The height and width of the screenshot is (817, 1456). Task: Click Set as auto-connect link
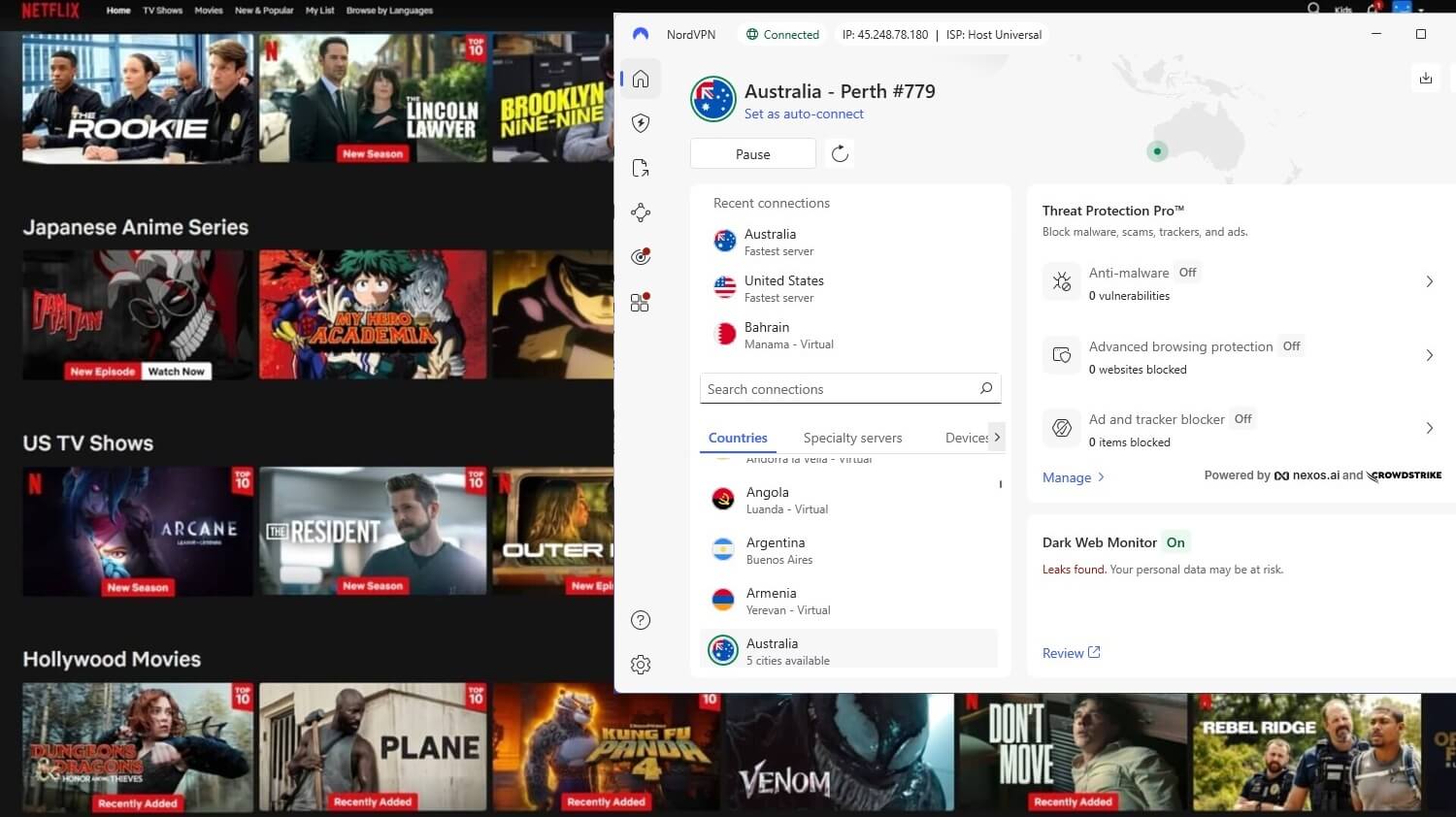[x=804, y=114]
